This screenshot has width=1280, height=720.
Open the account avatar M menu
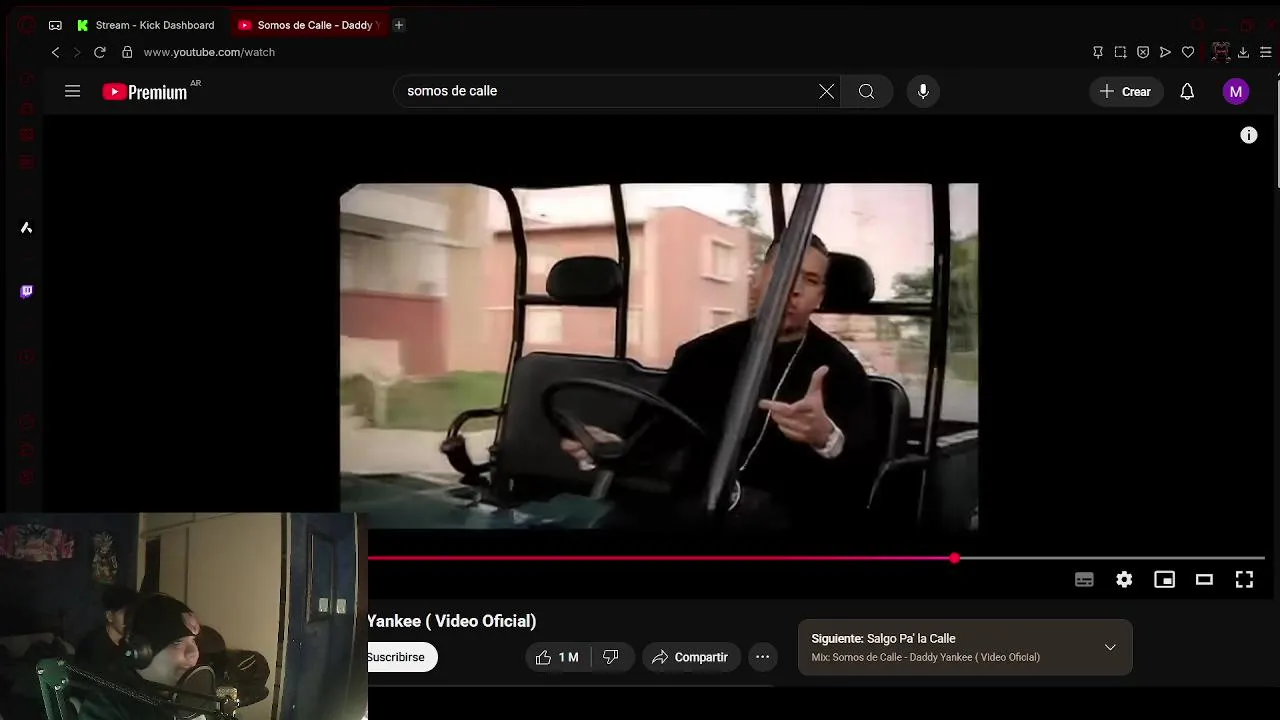pos(1236,91)
